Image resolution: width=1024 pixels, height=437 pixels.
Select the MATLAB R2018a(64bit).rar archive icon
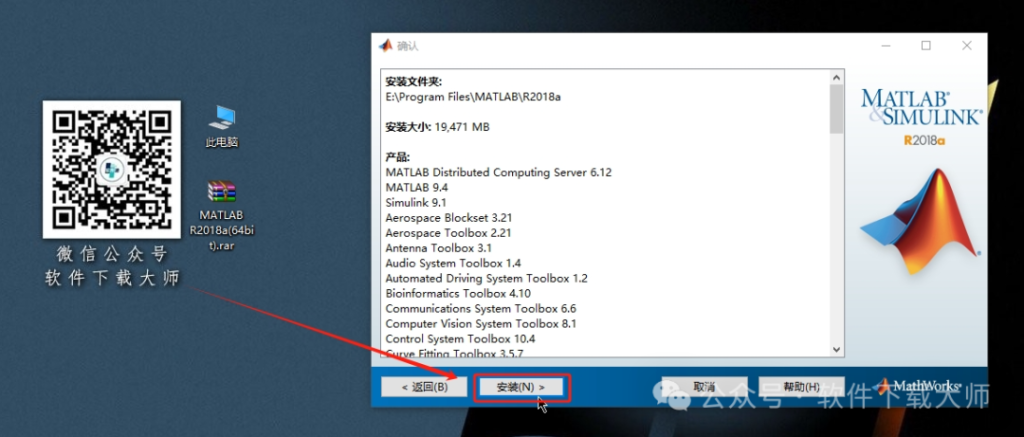[221, 216]
